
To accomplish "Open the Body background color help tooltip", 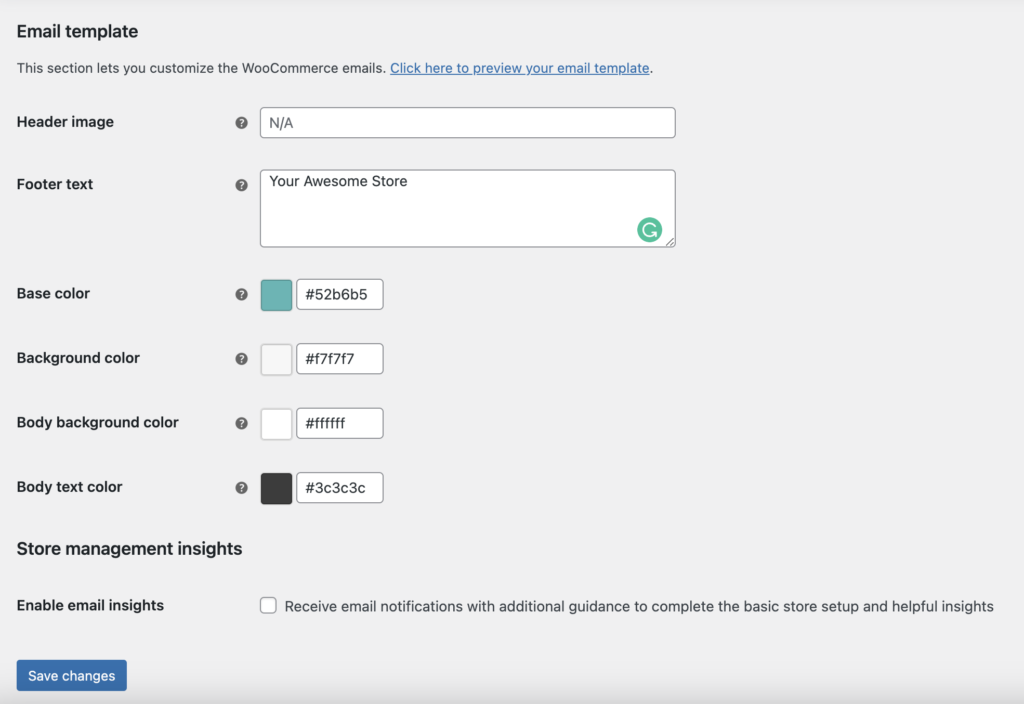I will [241, 422].
